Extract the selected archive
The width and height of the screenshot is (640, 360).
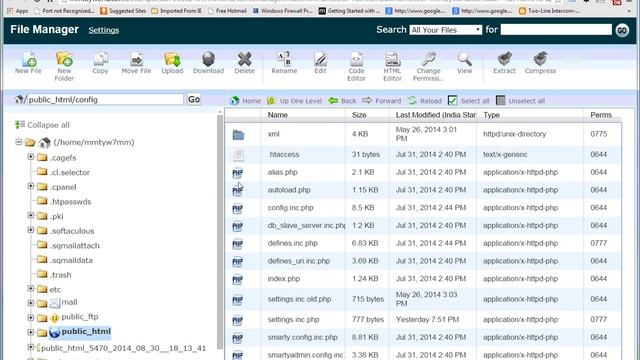click(x=504, y=62)
